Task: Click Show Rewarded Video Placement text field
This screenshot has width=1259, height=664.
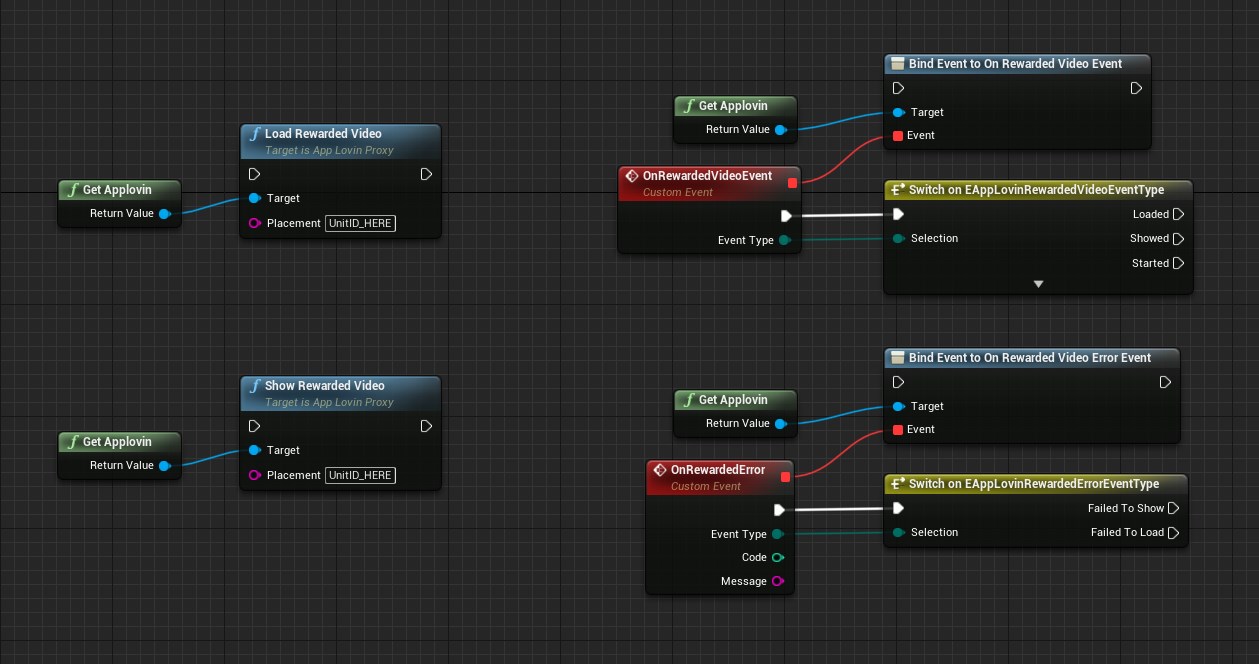Action: click(x=361, y=475)
